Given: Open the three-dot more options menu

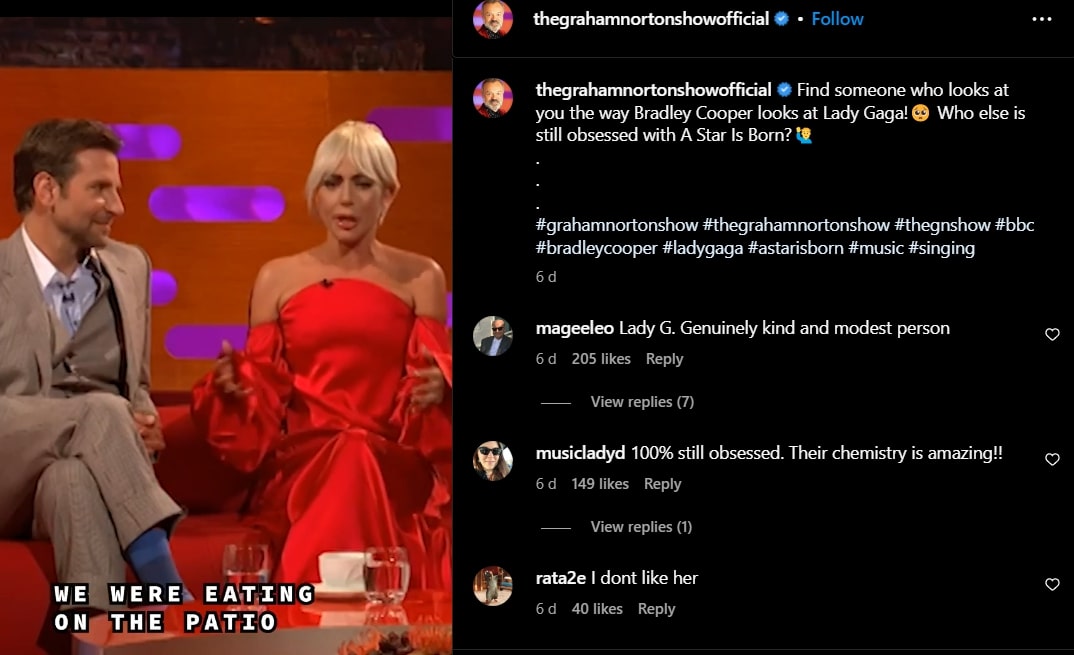Looking at the screenshot, I should click(1041, 19).
